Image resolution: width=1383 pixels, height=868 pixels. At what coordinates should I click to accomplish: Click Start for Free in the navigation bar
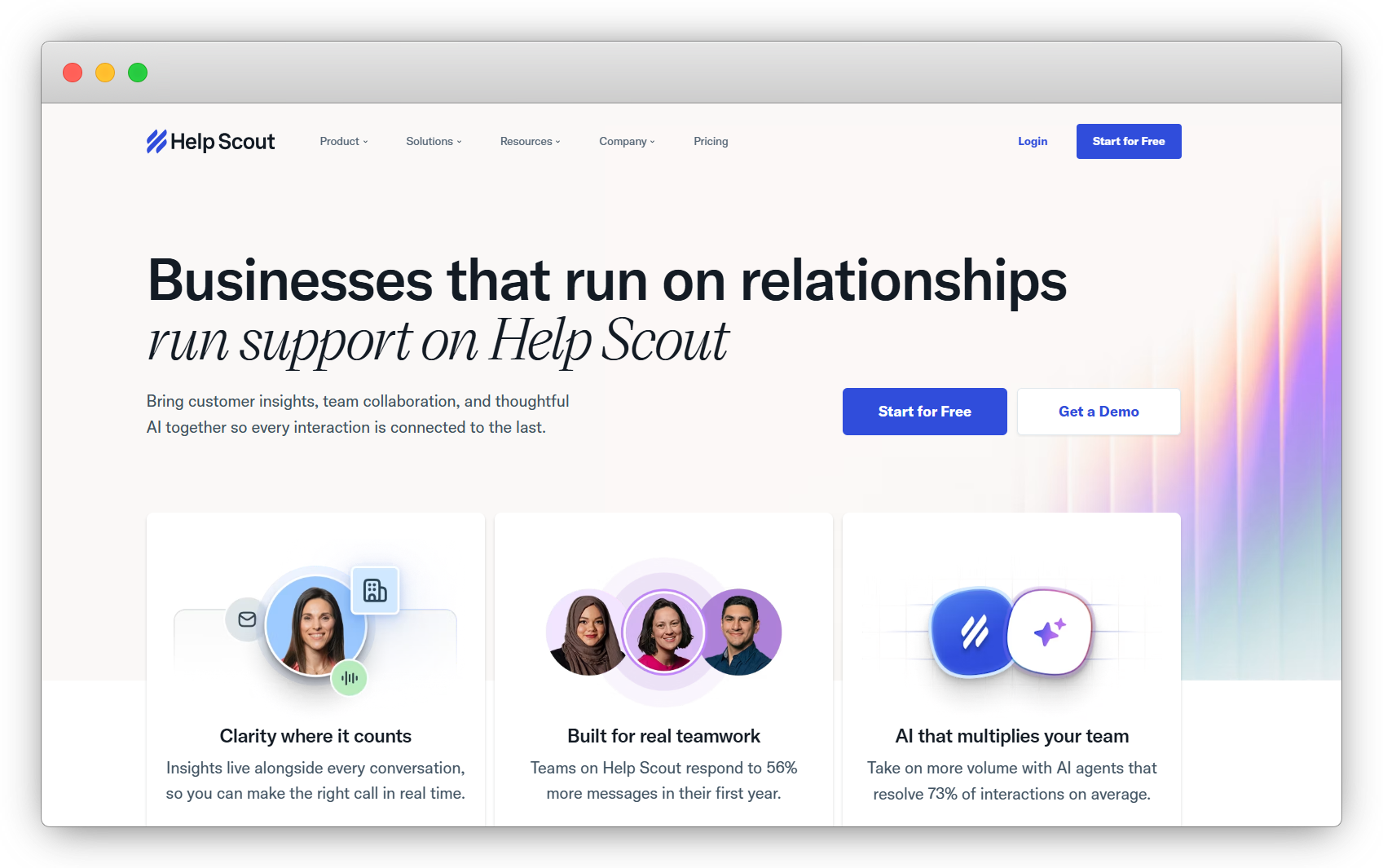(x=1129, y=142)
